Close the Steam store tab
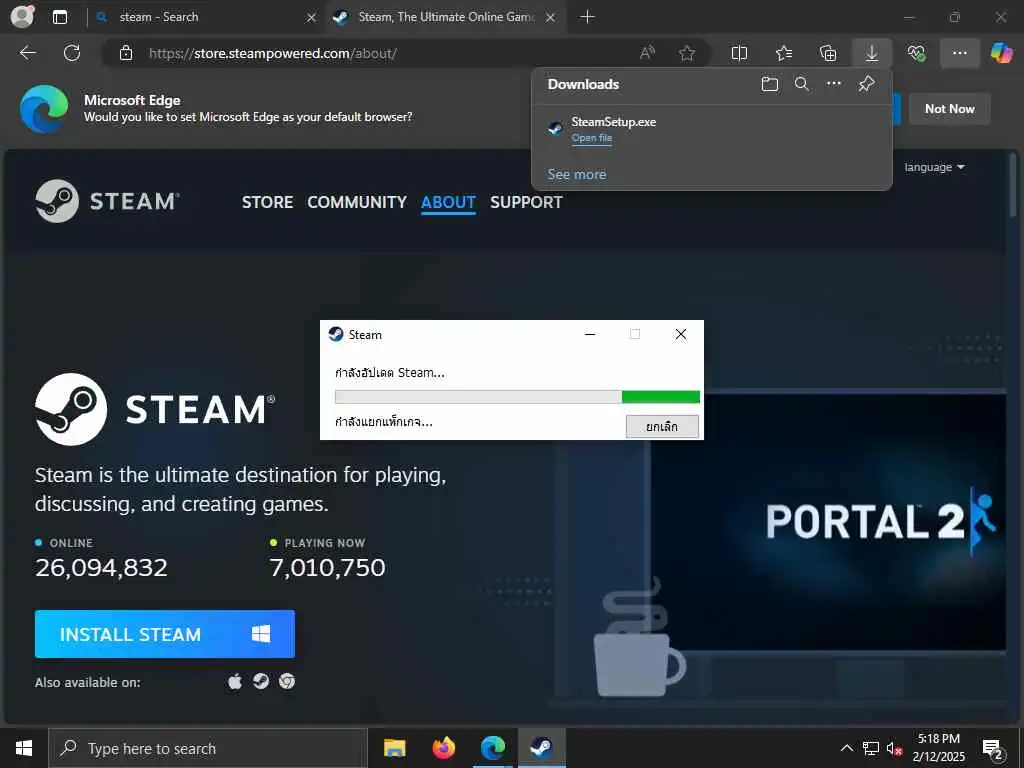 (x=551, y=18)
